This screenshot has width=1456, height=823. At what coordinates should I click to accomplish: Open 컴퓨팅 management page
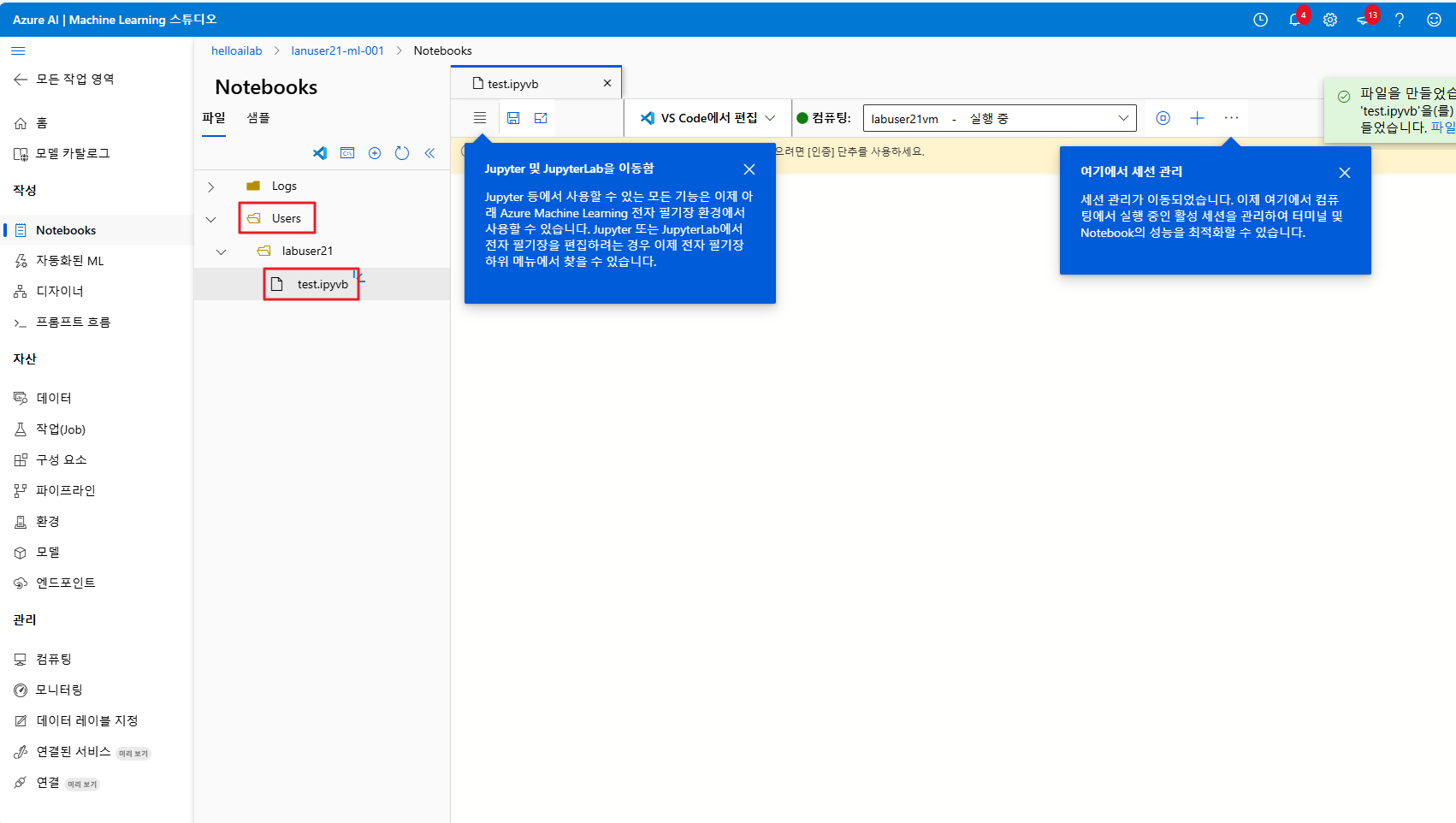(97, 659)
